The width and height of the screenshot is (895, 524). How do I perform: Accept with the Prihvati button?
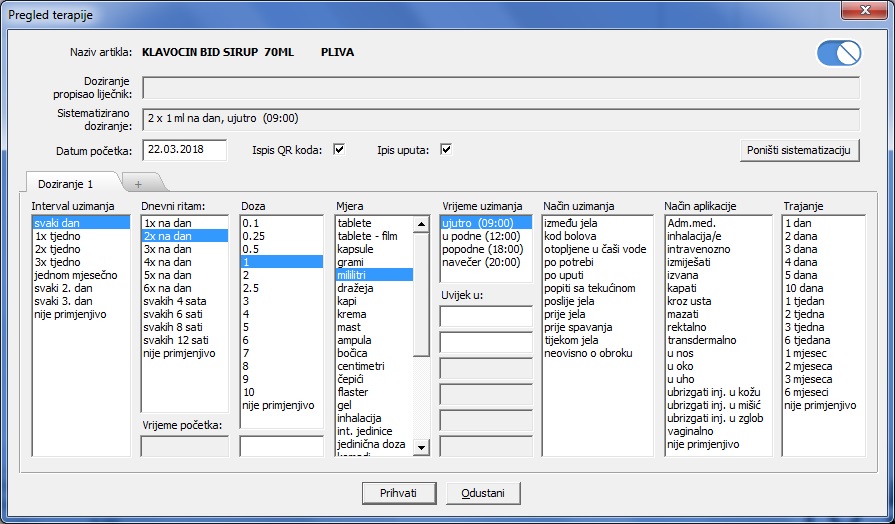click(x=398, y=493)
